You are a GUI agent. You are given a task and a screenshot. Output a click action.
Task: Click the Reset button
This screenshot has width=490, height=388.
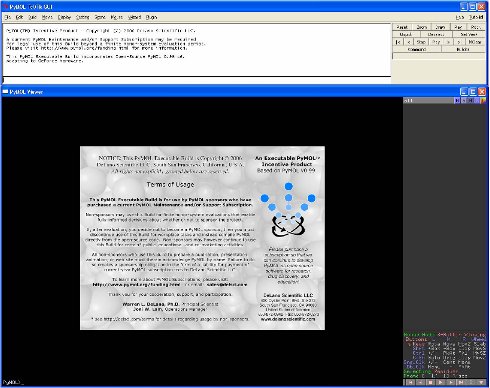pos(402,27)
